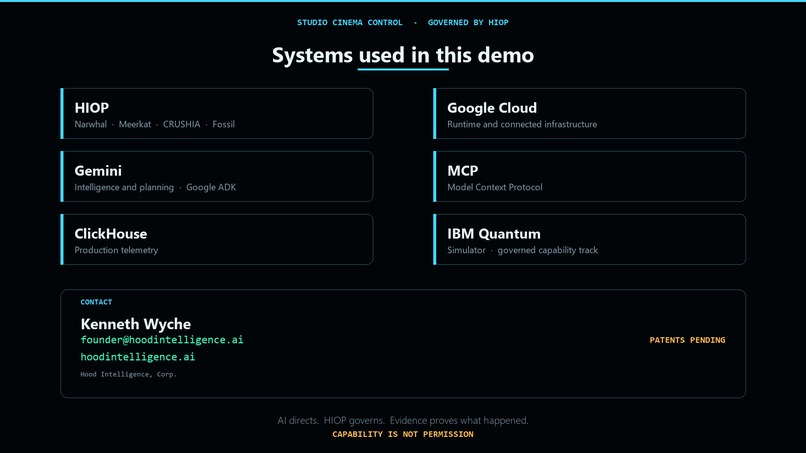This screenshot has width=806, height=453.
Task: Click 'Model Context Protocol' subtitle
Action: 495,187
